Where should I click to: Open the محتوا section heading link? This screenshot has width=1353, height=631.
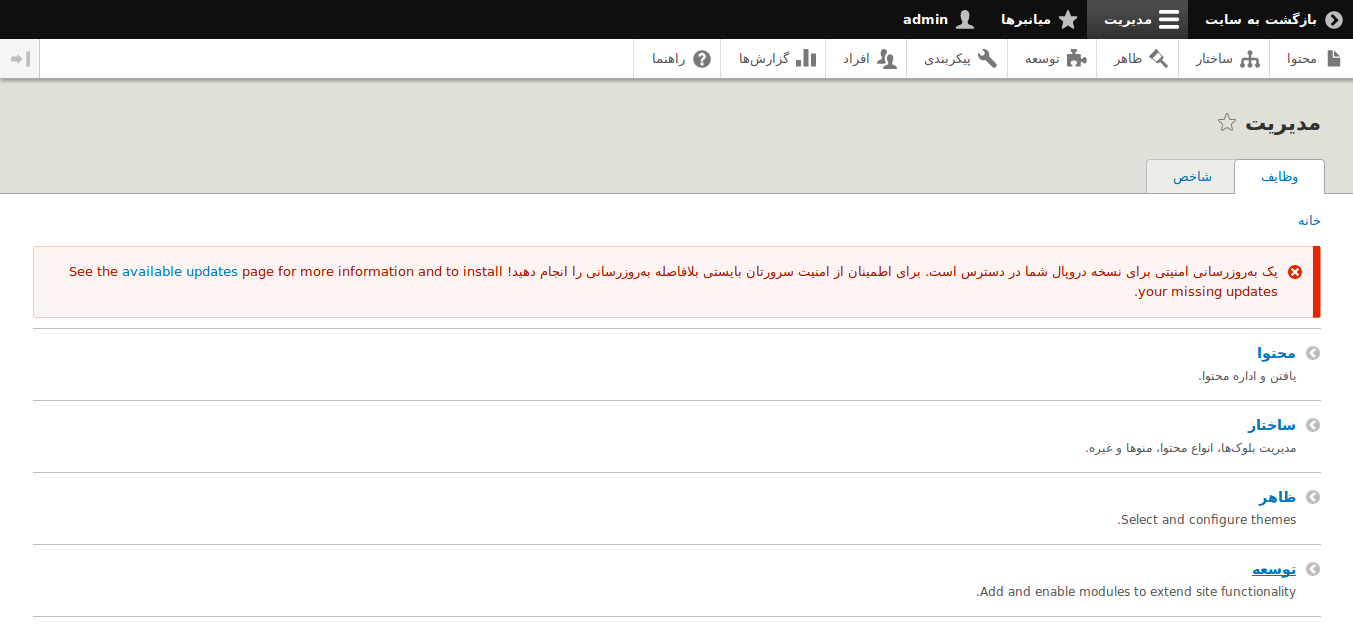point(1276,353)
